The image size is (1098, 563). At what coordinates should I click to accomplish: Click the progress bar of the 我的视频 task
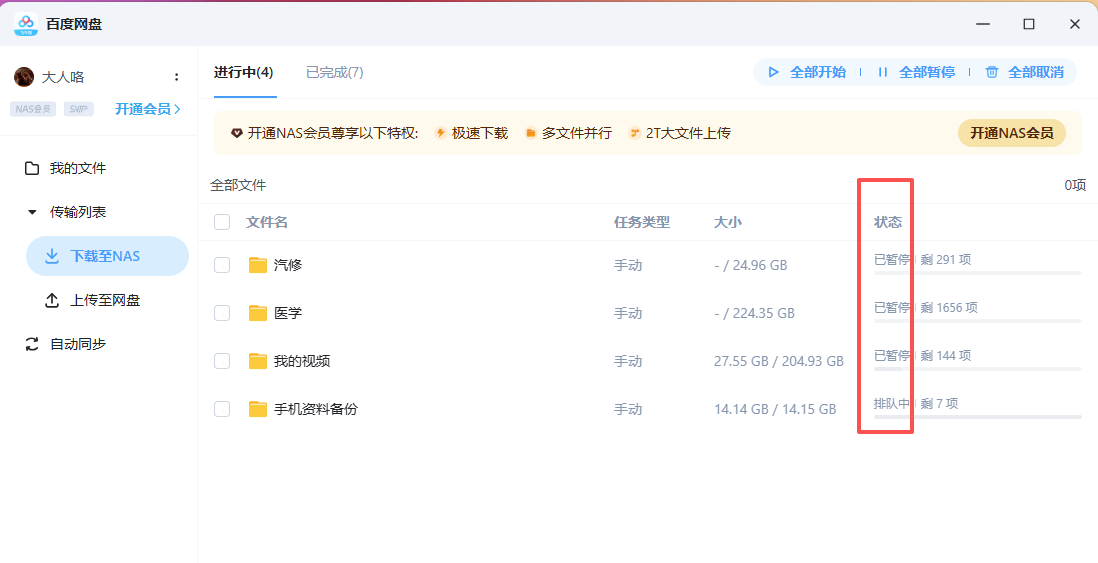point(978,369)
